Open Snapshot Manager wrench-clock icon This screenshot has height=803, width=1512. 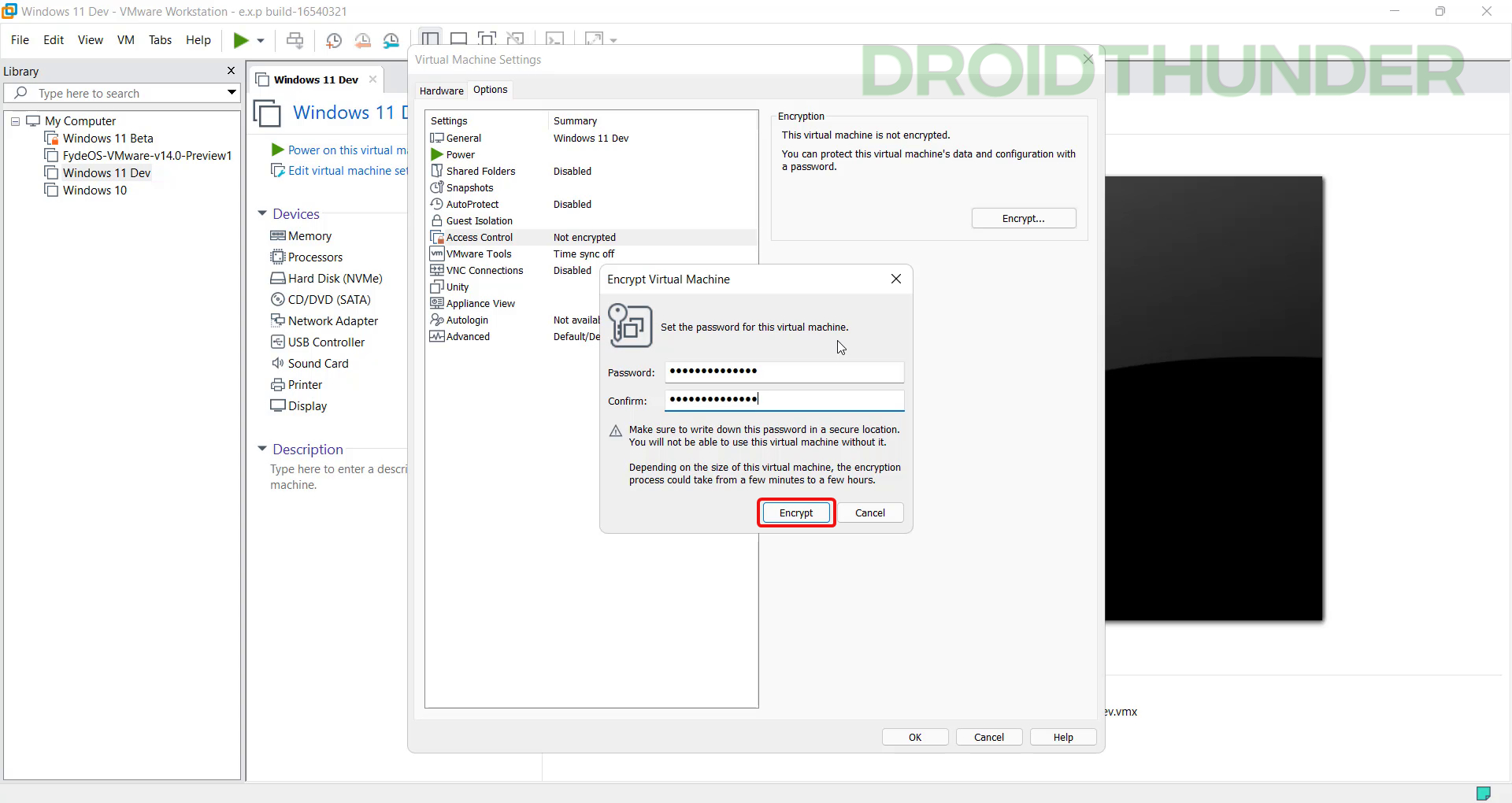point(391,40)
